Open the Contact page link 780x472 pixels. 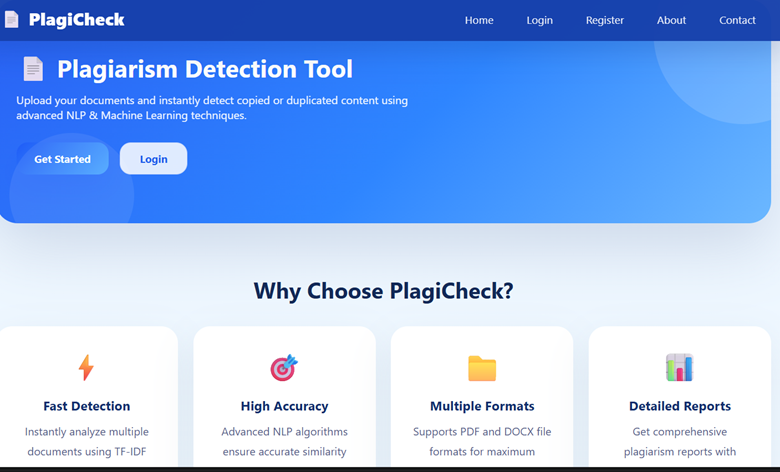[x=737, y=20]
